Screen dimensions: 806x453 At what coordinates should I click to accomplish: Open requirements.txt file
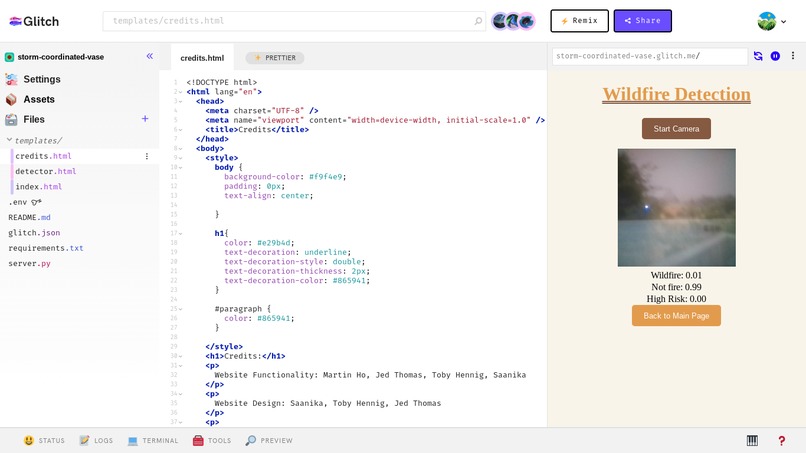pyautogui.click(x=46, y=248)
